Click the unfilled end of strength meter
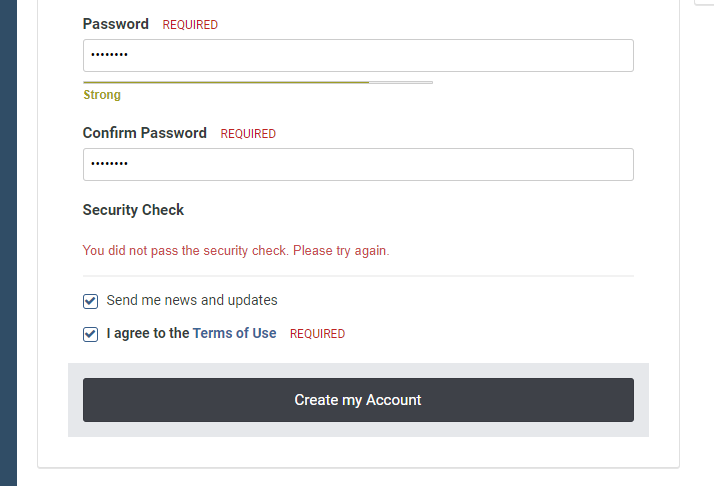This screenshot has width=714, height=486. click(x=401, y=82)
